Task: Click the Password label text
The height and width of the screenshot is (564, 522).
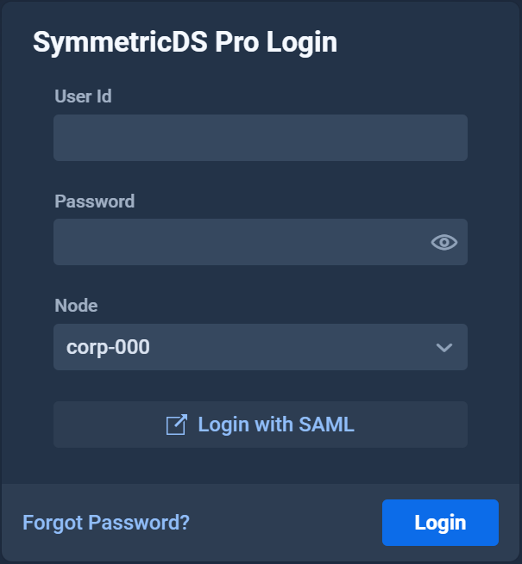Action: 95,201
